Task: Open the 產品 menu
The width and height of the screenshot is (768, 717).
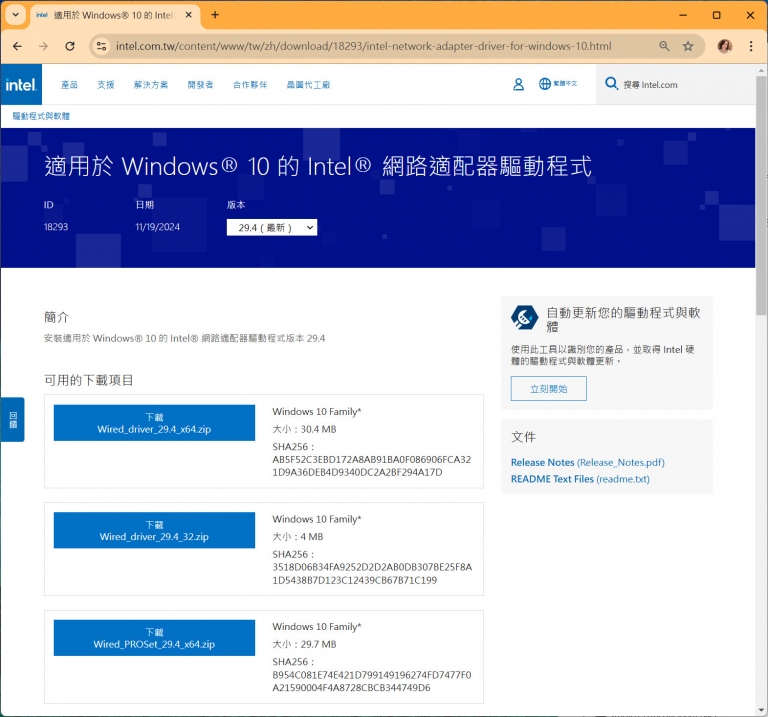Action: pyautogui.click(x=69, y=85)
